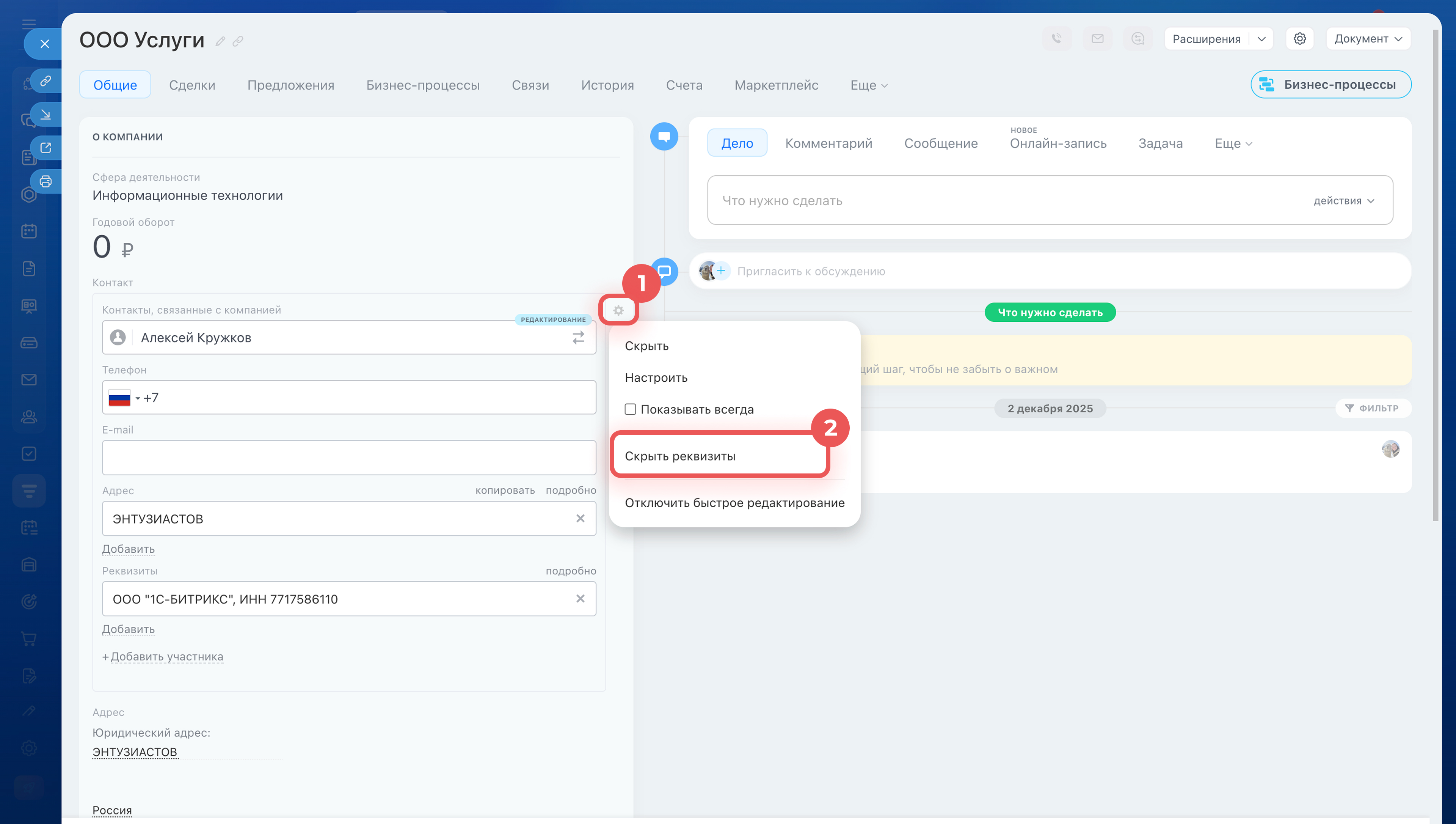Clear the ЭНТУЗИАСТОВ address with X icon
Image resolution: width=1456 pixels, height=824 pixels.
click(x=580, y=518)
